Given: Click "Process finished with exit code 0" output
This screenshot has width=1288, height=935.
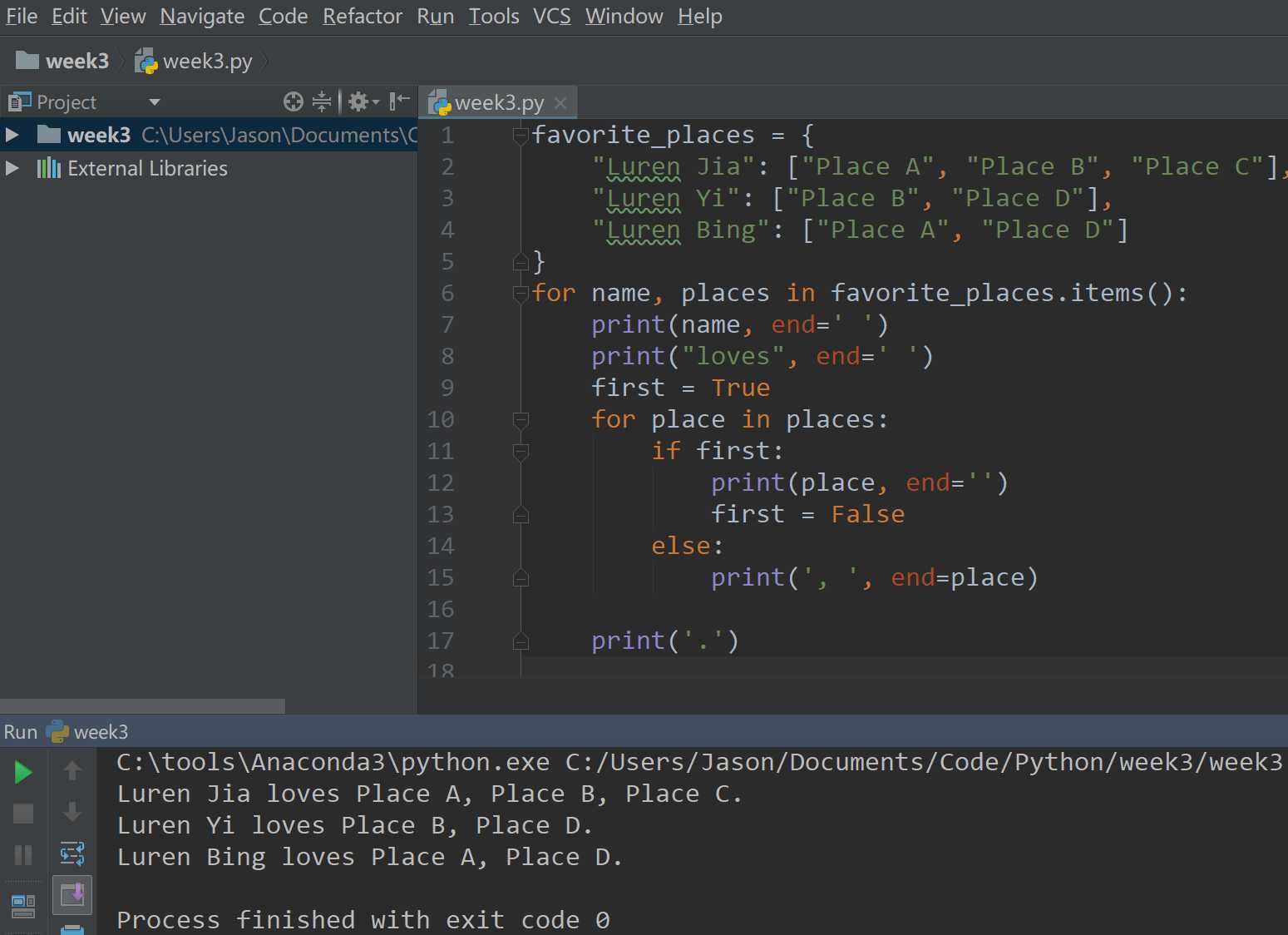Looking at the screenshot, I should [x=363, y=919].
